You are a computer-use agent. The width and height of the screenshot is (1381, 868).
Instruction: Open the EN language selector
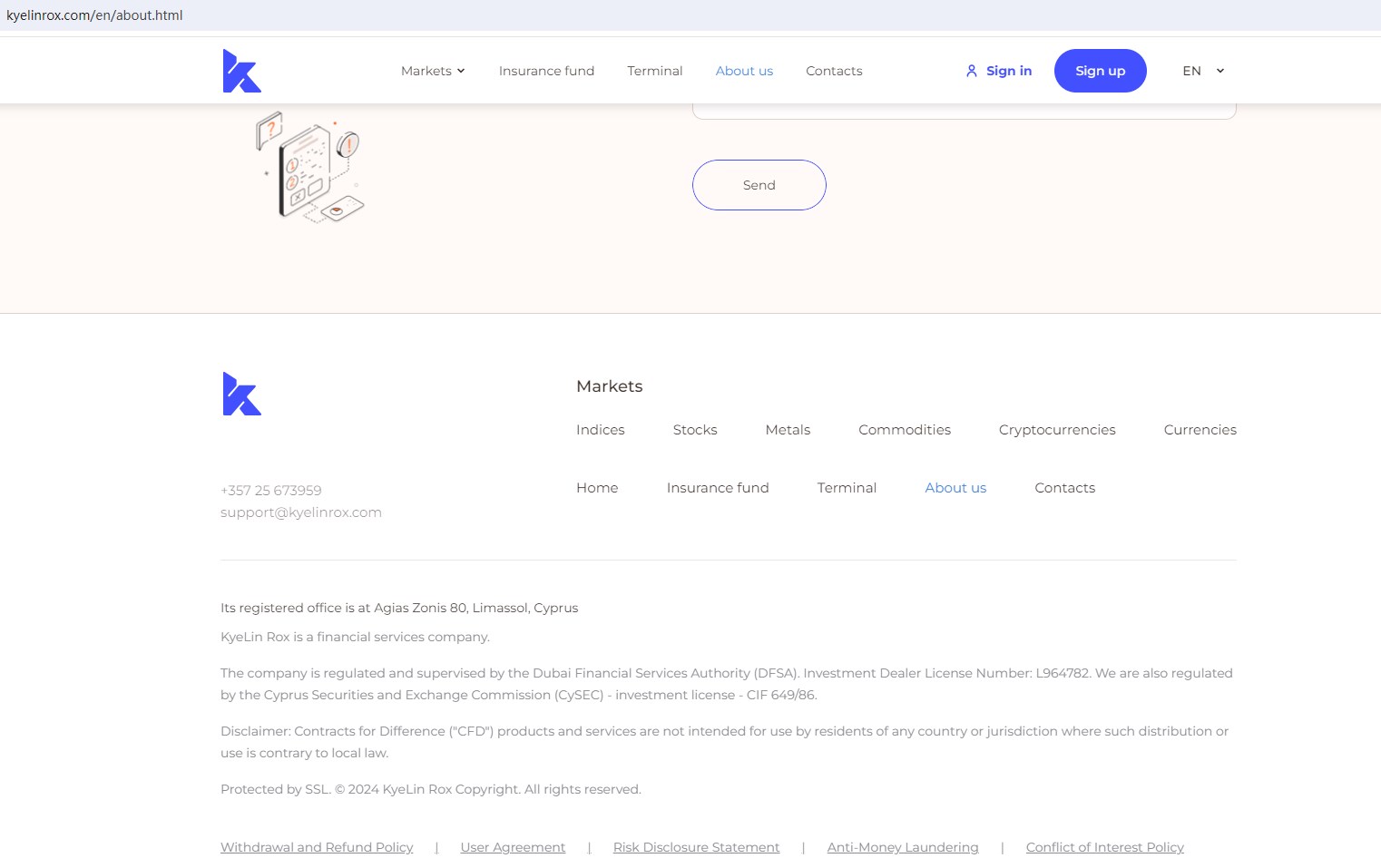[x=1203, y=71]
